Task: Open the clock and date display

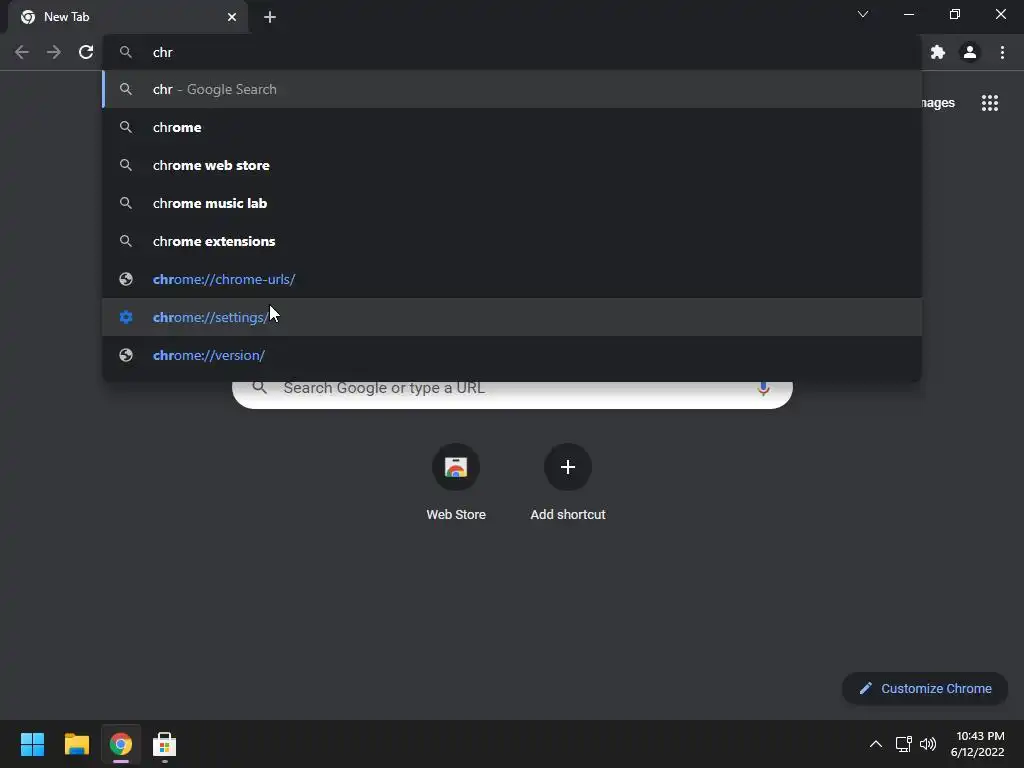Action: coord(977,744)
